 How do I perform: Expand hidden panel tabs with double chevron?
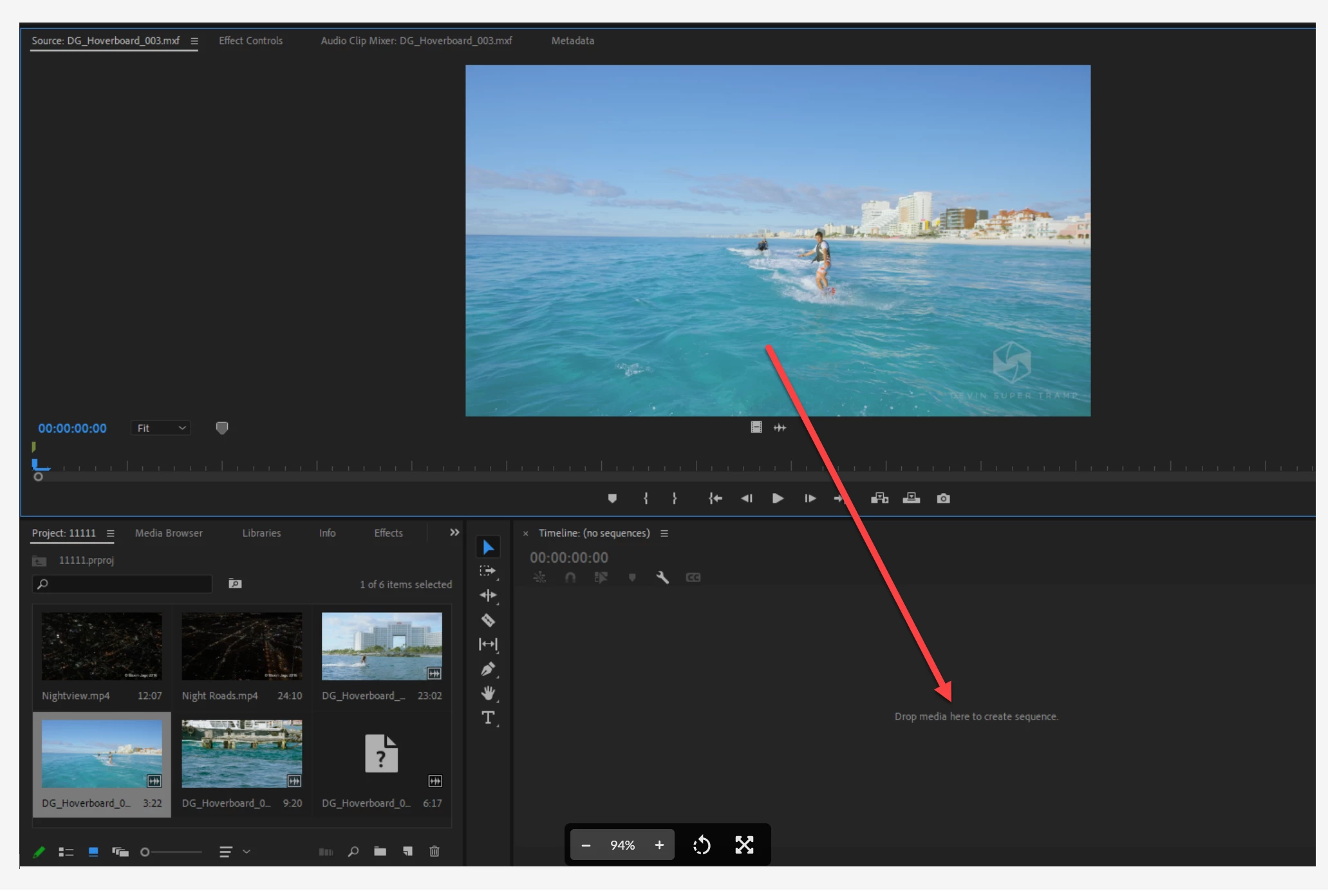454,532
